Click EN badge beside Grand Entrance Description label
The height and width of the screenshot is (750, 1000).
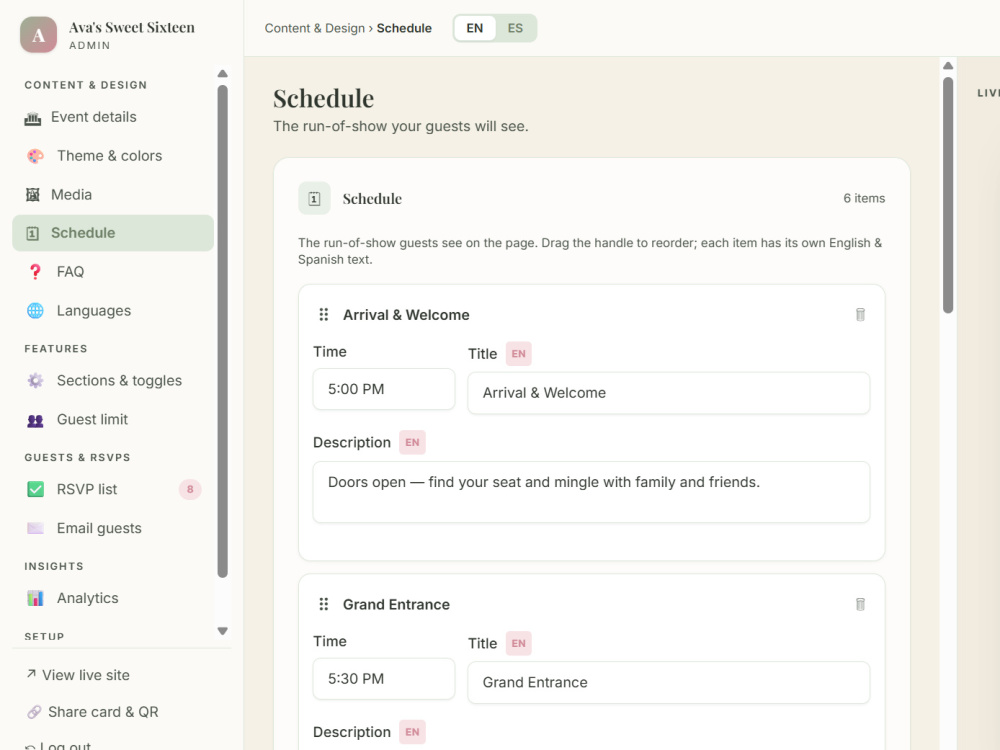(x=412, y=732)
